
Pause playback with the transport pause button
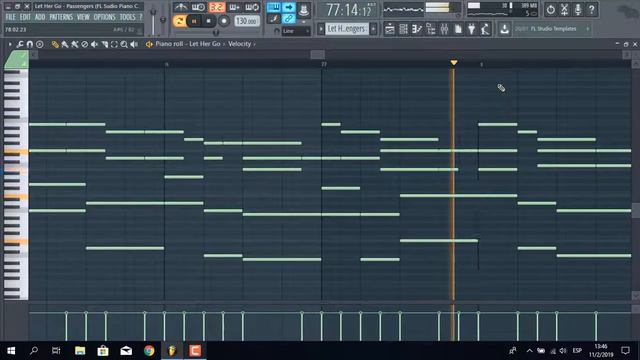tap(194, 21)
